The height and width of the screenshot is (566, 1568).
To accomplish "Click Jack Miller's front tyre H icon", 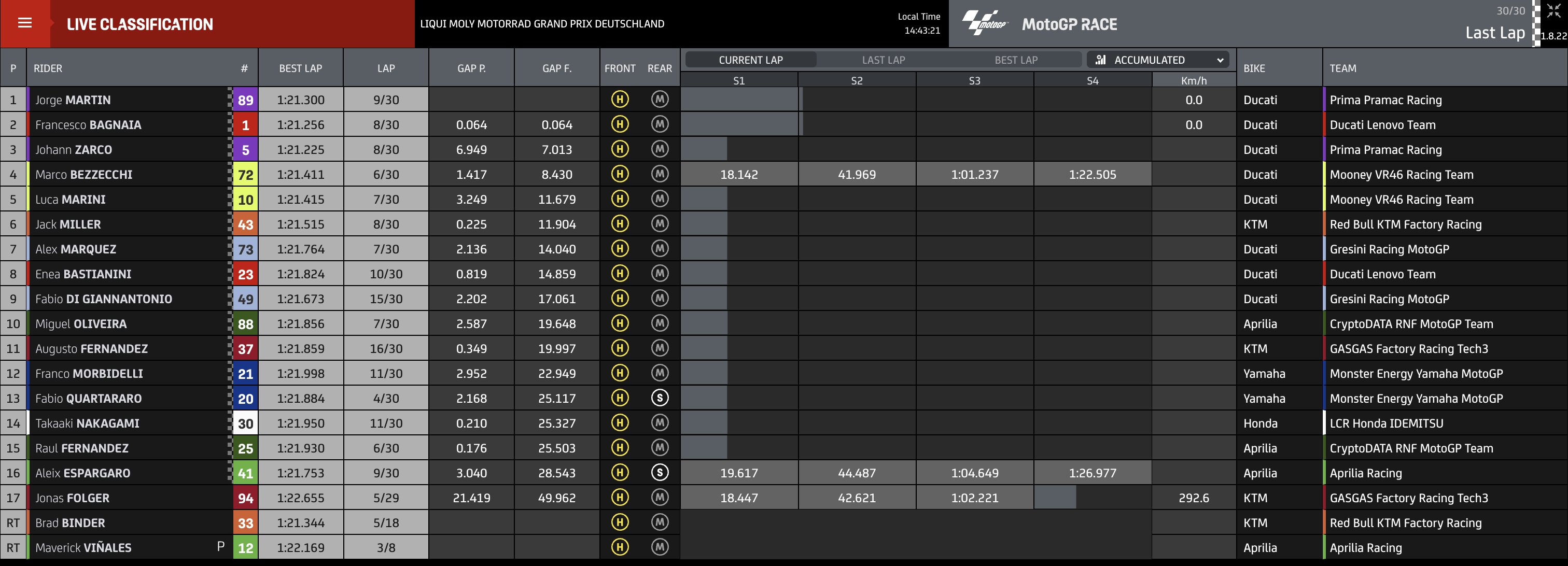I will (x=620, y=224).
